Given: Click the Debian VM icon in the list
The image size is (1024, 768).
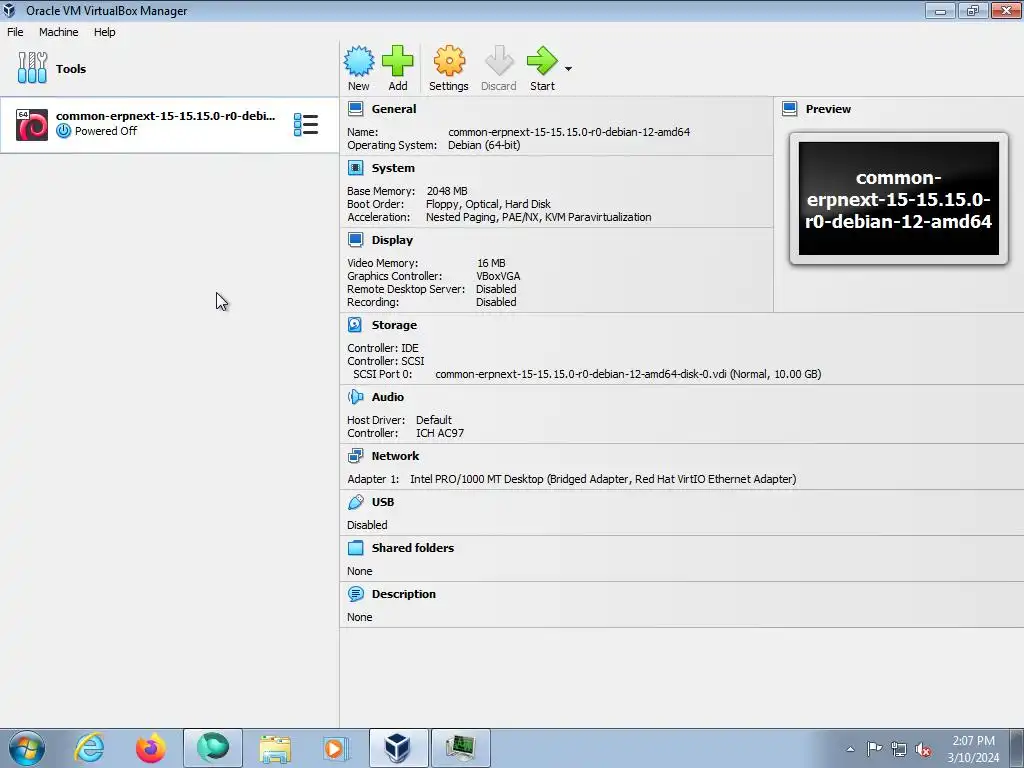Looking at the screenshot, I should coord(32,124).
